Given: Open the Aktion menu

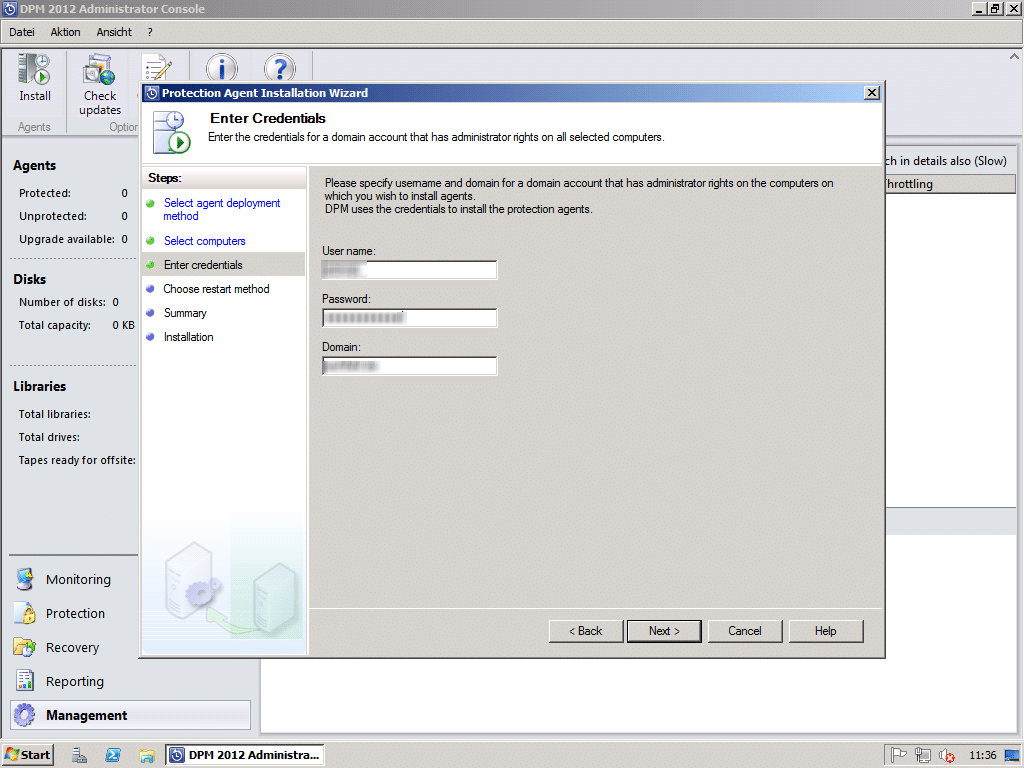Looking at the screenshot, I should [x=65, y=32].
